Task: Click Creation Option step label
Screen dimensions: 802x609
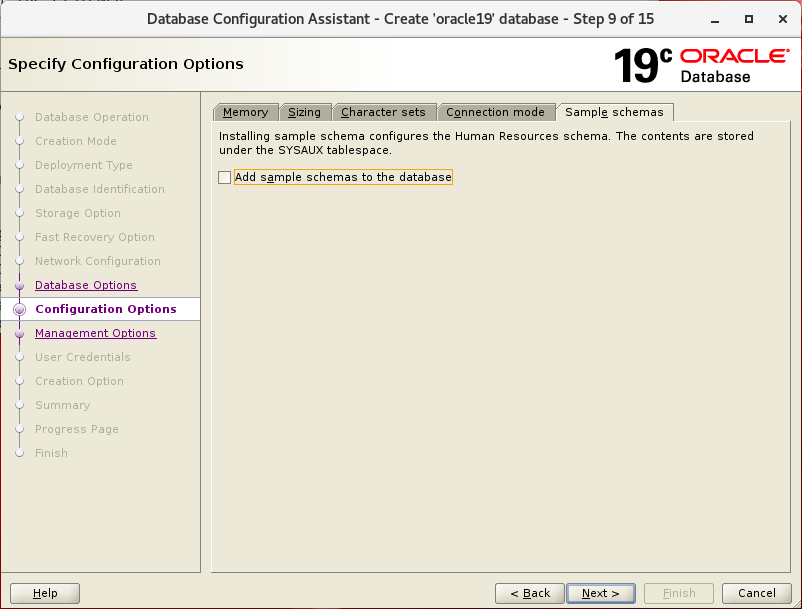Action: 79,381
